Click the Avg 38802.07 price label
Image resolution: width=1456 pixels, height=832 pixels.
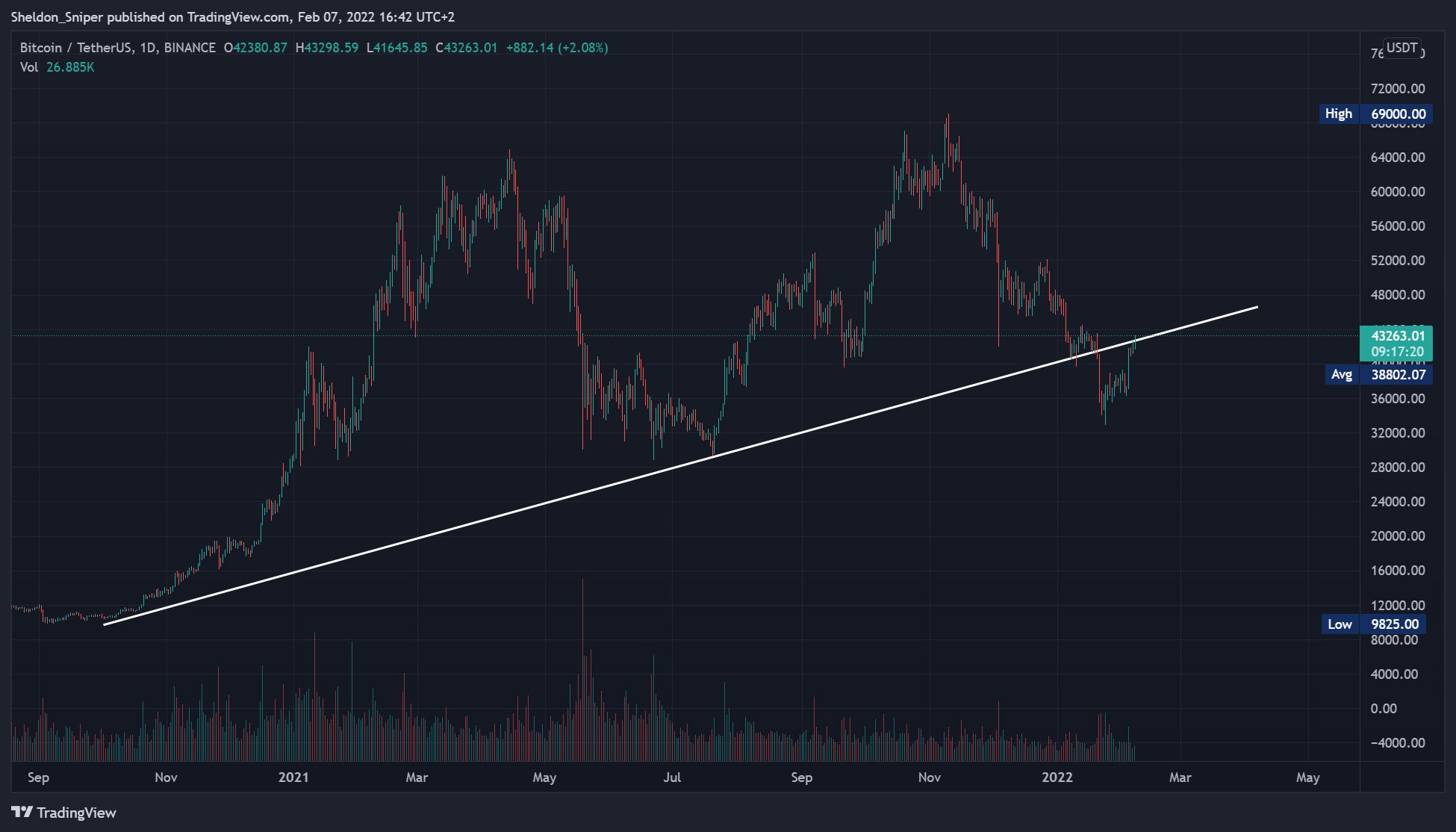click(1378, 375)
